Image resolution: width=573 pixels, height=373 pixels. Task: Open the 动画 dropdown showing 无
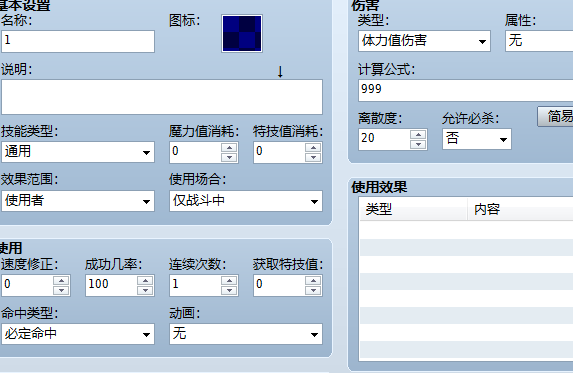click(246, 334)
